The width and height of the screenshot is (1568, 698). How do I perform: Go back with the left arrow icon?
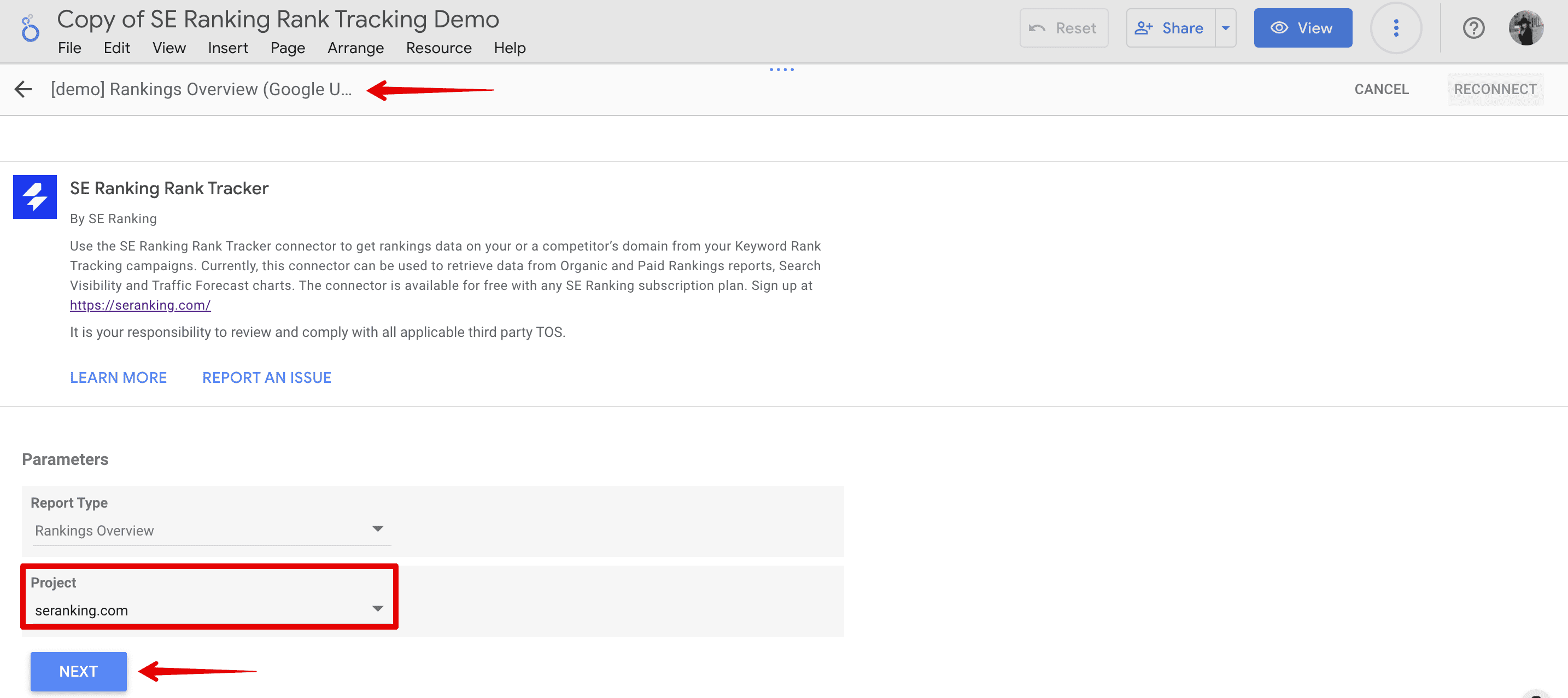coord(23,90)
